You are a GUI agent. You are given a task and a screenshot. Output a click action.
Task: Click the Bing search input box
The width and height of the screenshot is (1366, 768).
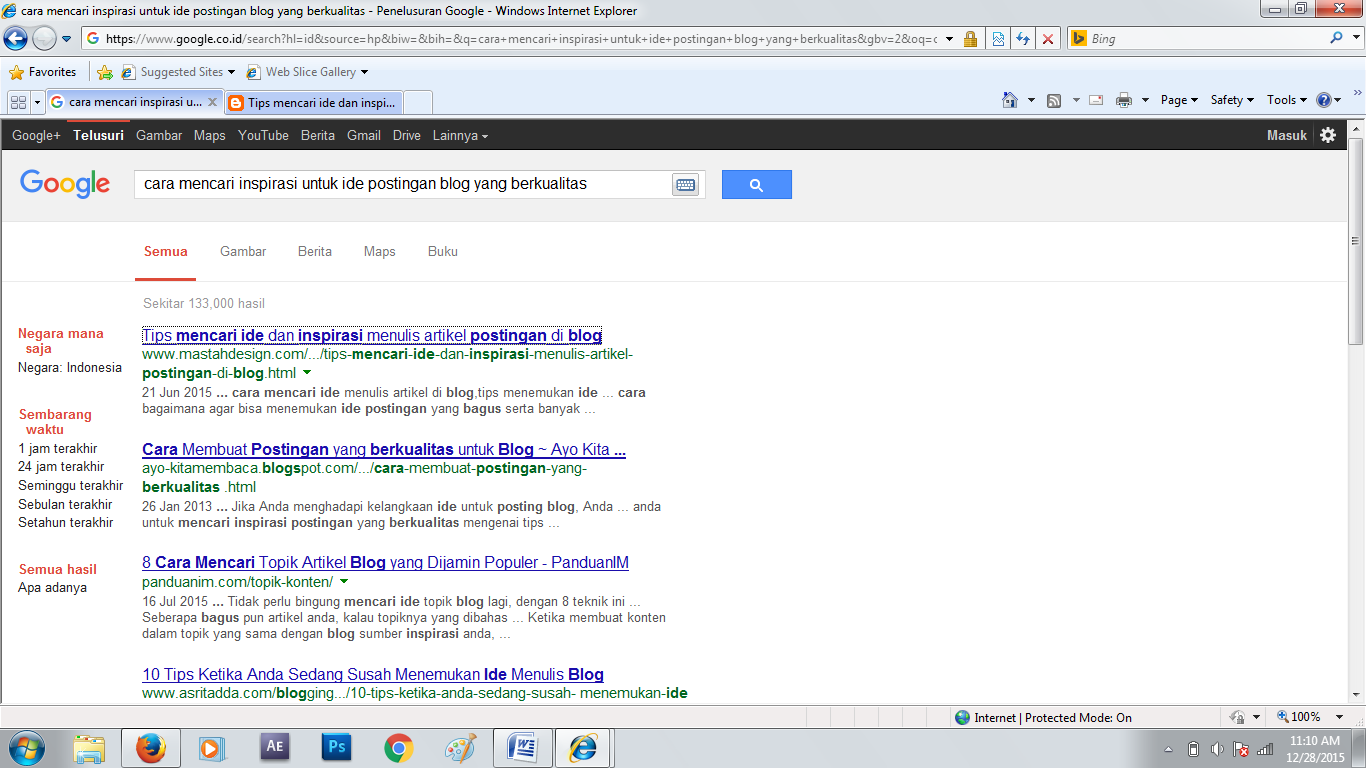point(1196,38)
